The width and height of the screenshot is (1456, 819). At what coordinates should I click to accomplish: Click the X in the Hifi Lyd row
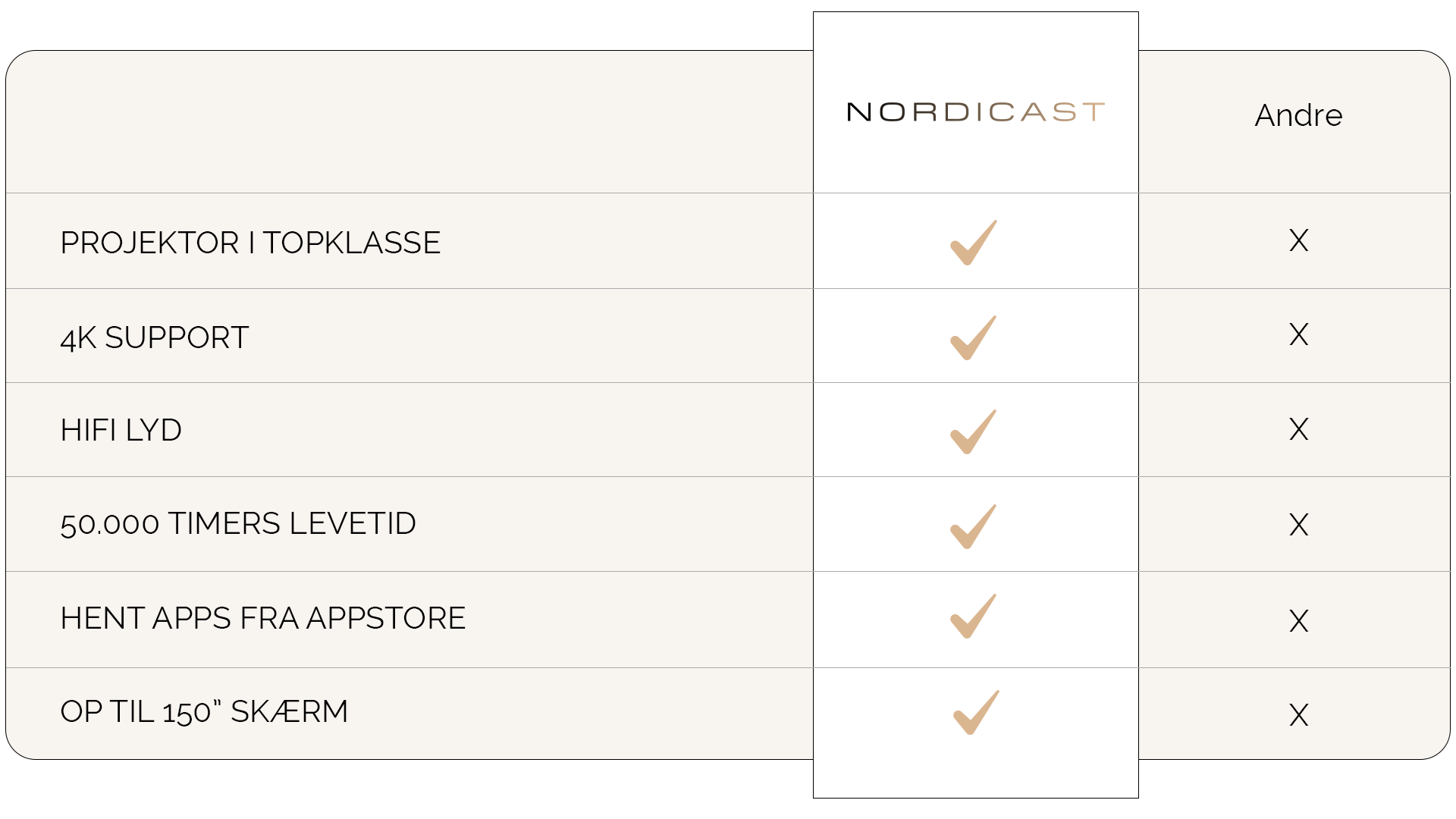pos(1299,429)
